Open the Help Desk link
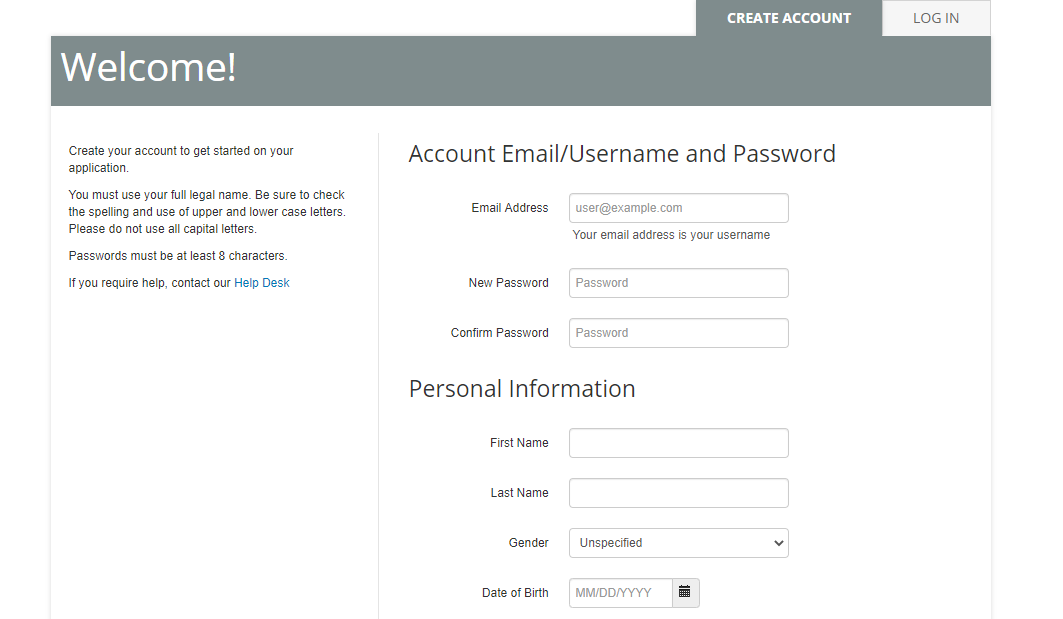 261,283
